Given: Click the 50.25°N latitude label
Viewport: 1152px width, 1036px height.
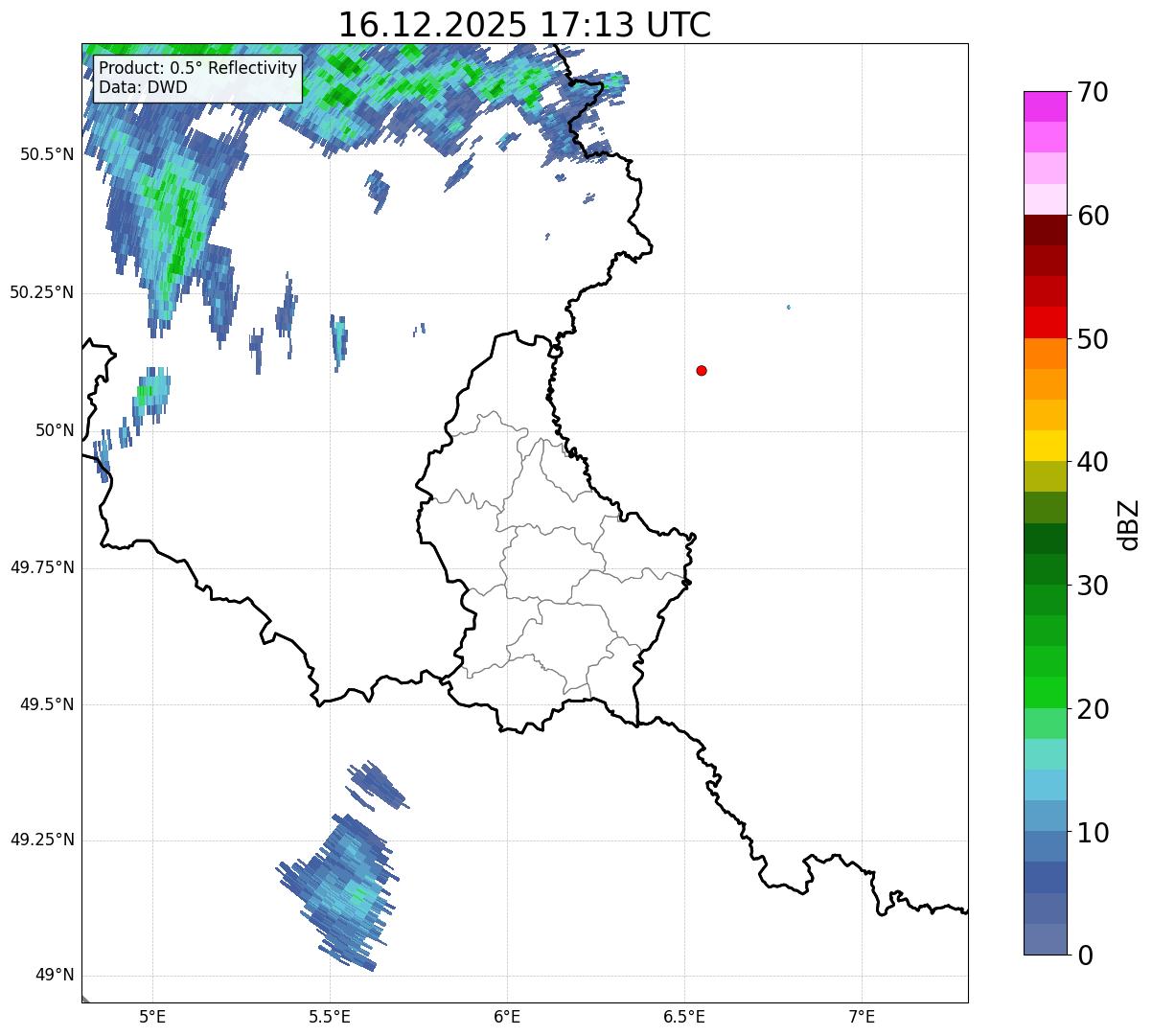Looking at the screenshot, I should (42, 292).
